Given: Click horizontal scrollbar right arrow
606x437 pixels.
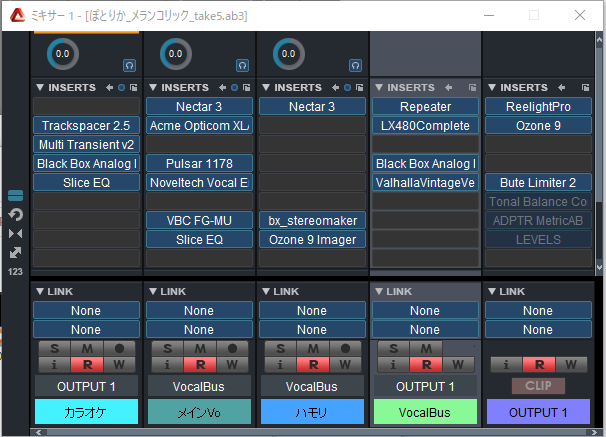Looking at the screenshot, I should click(x=594, y=432).
